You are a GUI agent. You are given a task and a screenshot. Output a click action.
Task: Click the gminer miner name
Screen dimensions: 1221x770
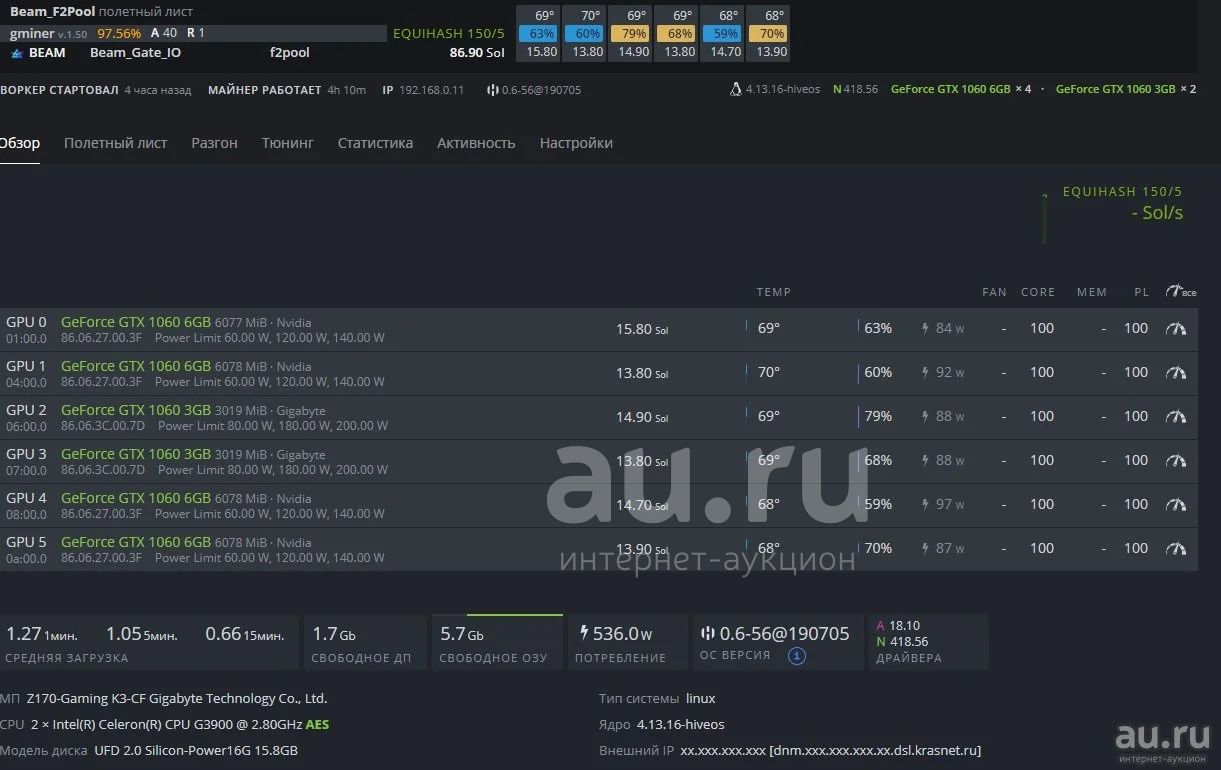32,33
